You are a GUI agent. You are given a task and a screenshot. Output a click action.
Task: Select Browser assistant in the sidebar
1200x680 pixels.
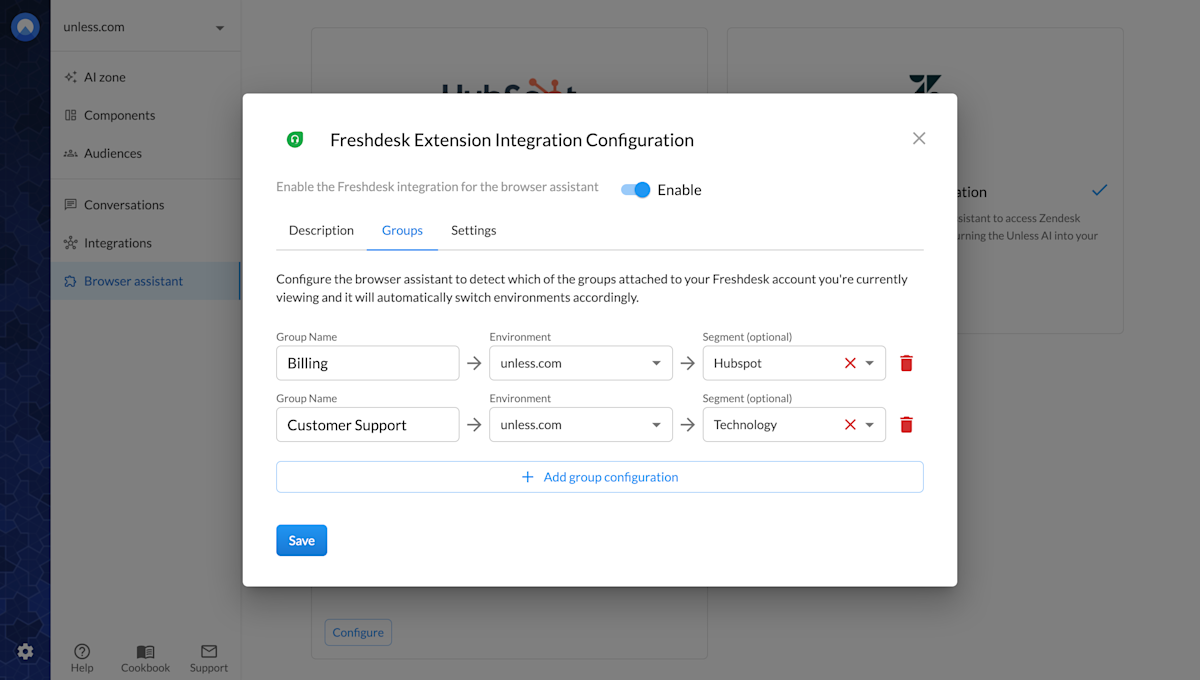[131, 281]
